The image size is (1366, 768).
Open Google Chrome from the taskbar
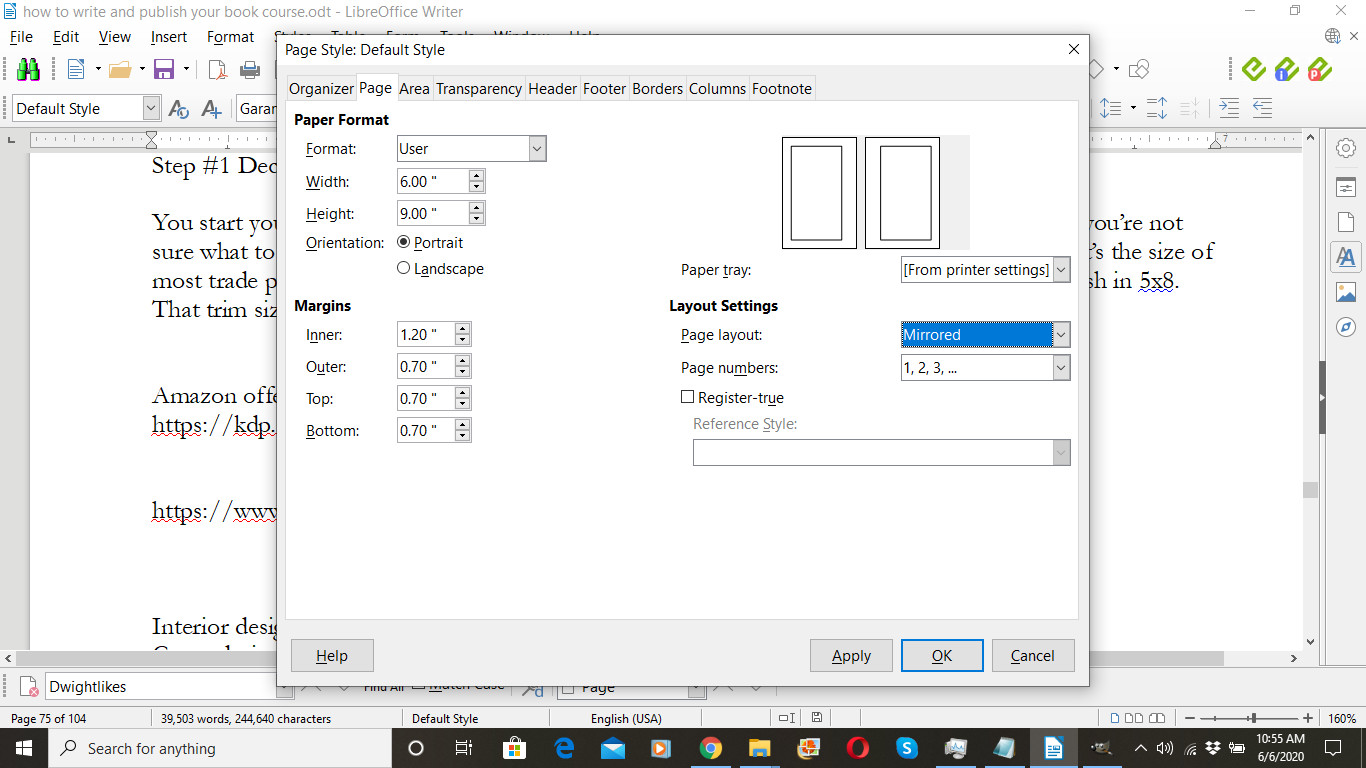(710, 748)
